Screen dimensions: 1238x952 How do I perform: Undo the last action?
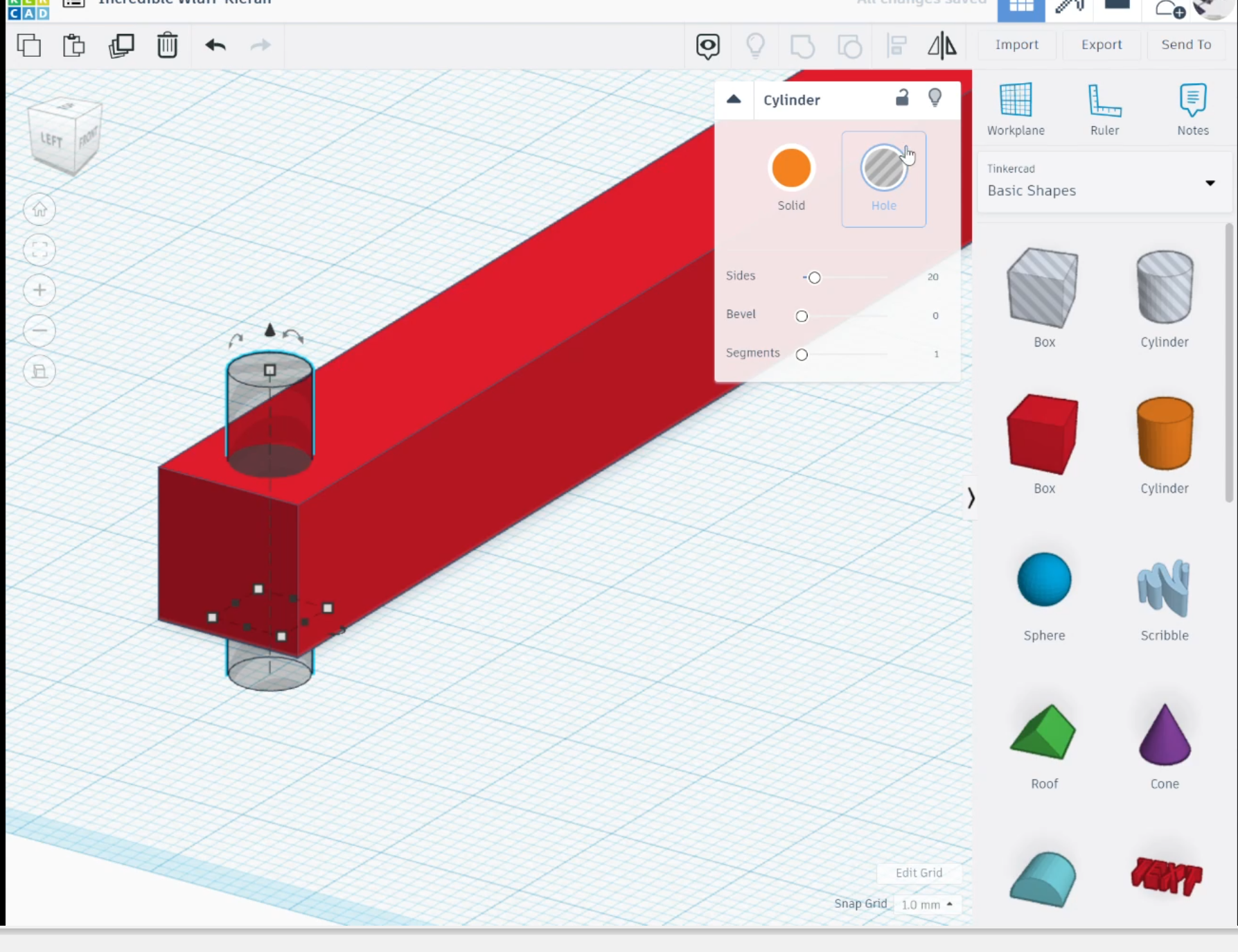pos(215,46)
